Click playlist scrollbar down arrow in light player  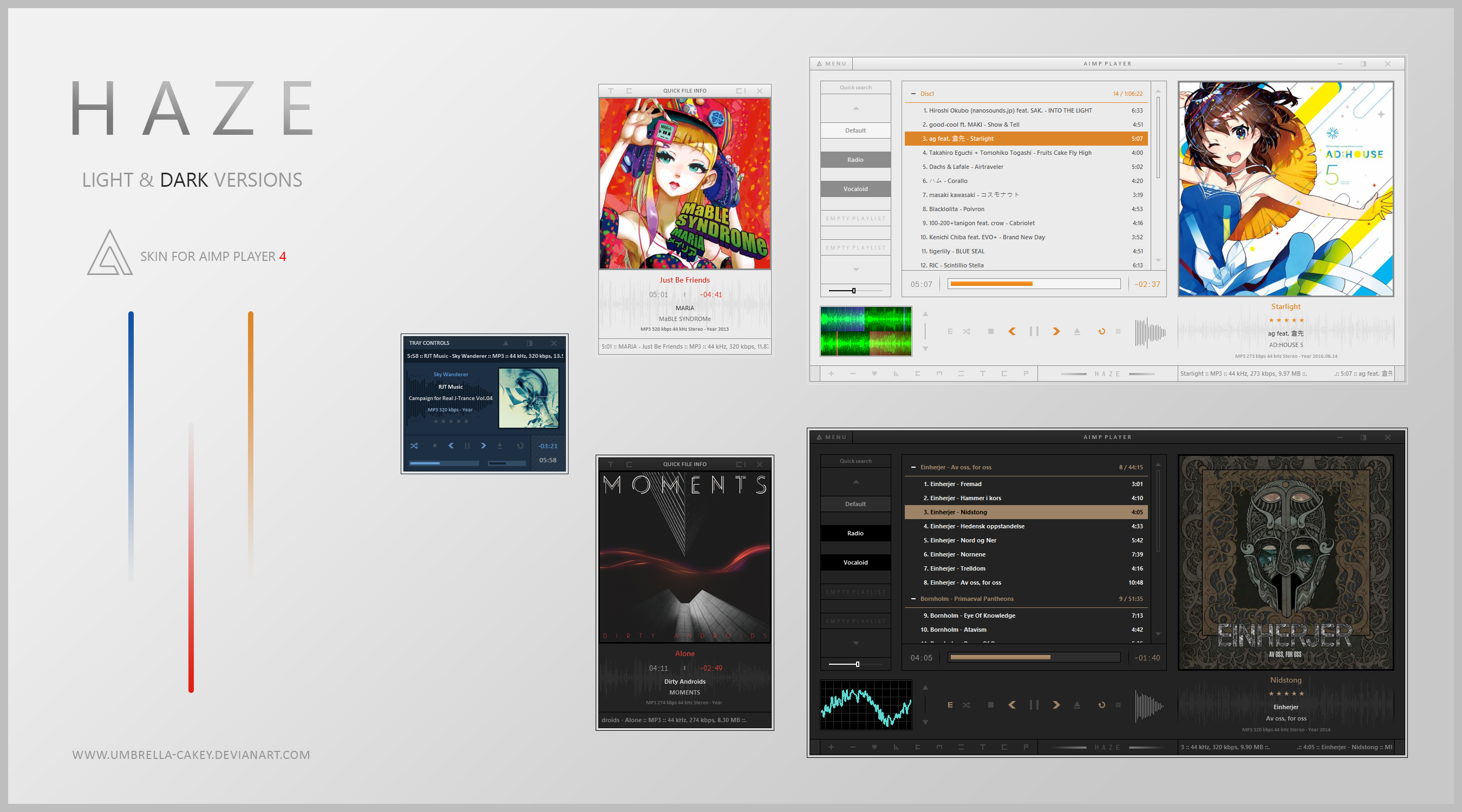[1158, 260]
